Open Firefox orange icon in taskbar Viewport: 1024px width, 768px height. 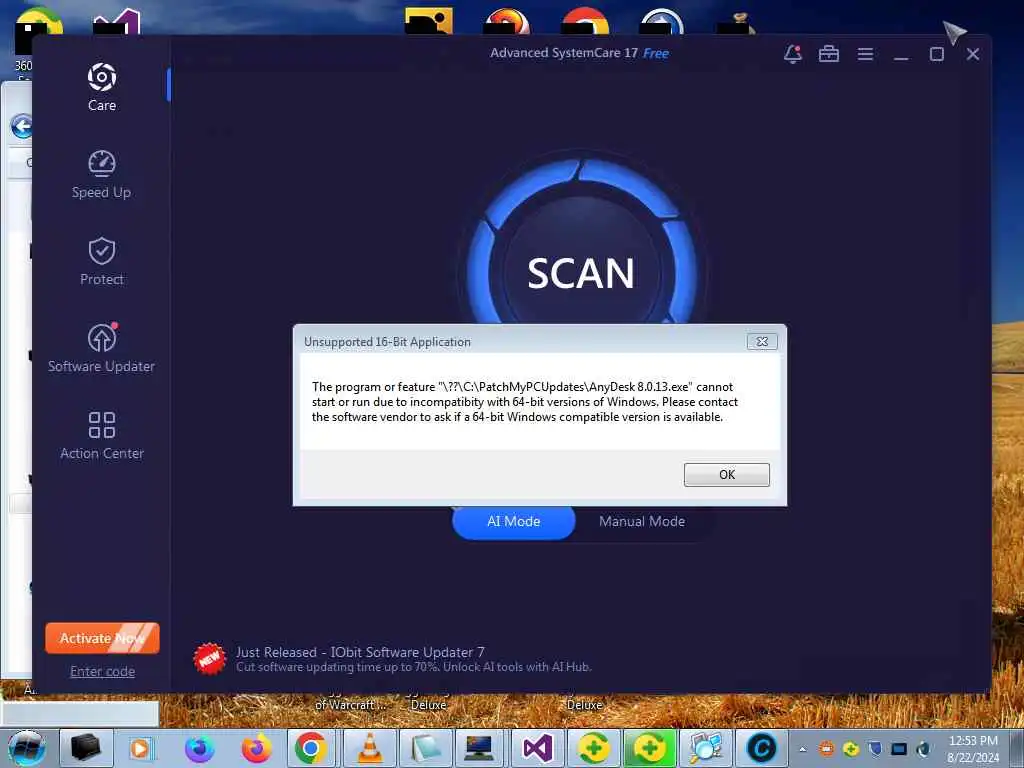click(257, 748)
